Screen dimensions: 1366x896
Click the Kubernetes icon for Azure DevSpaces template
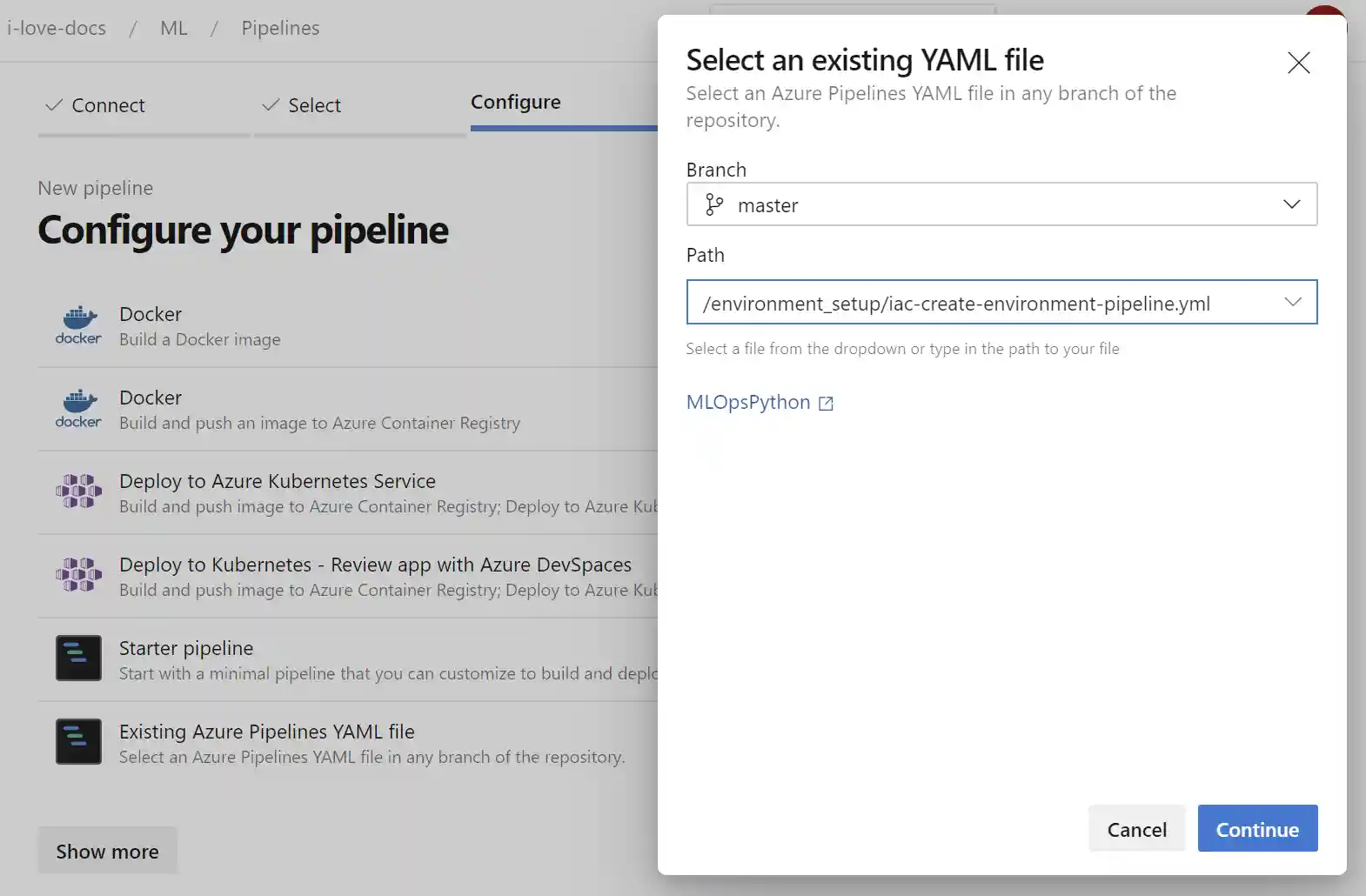pos(77,575)
